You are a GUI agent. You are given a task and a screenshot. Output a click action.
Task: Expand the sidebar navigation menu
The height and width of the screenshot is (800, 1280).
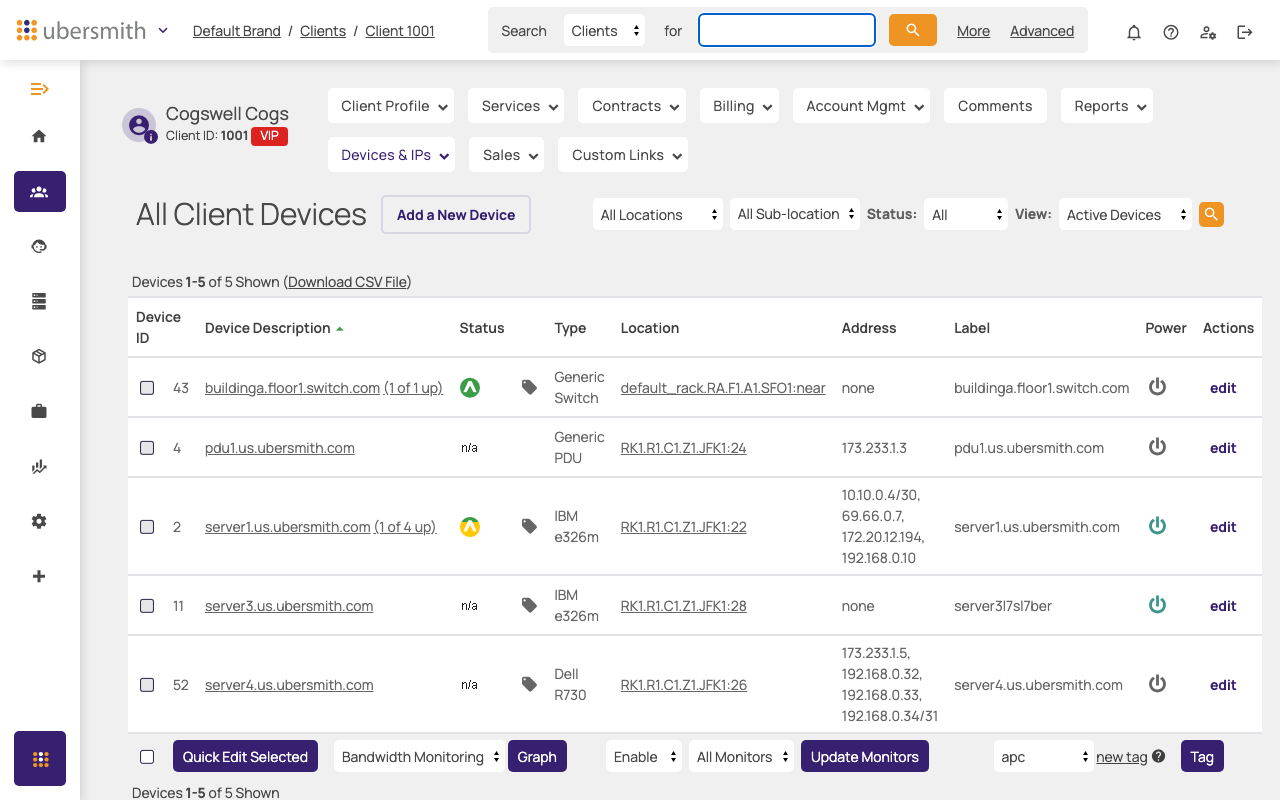click(x=39, y=89)
